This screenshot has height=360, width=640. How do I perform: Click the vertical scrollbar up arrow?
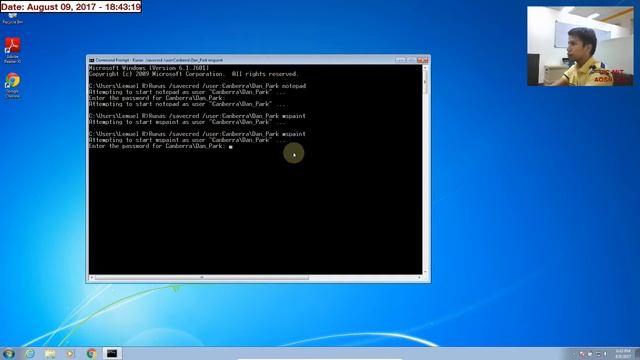[x=425, y=68]
